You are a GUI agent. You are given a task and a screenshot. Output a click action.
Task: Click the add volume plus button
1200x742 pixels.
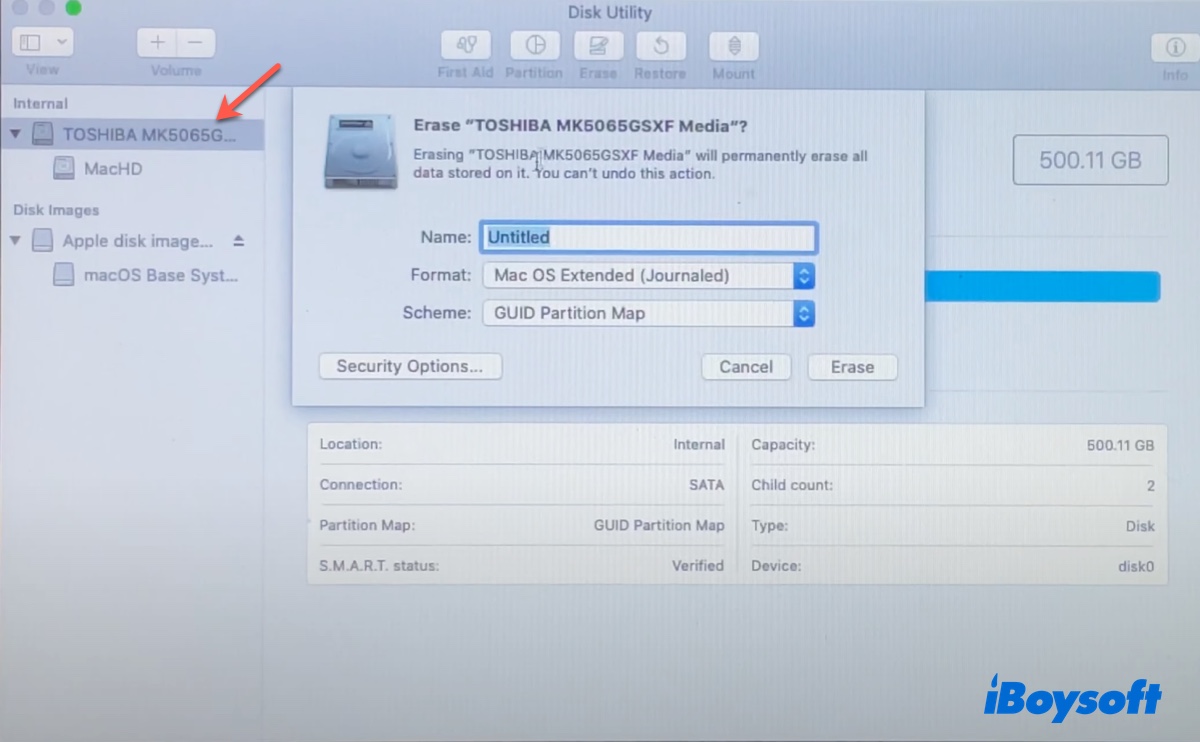pyautogui.click(x=157, y=43)
